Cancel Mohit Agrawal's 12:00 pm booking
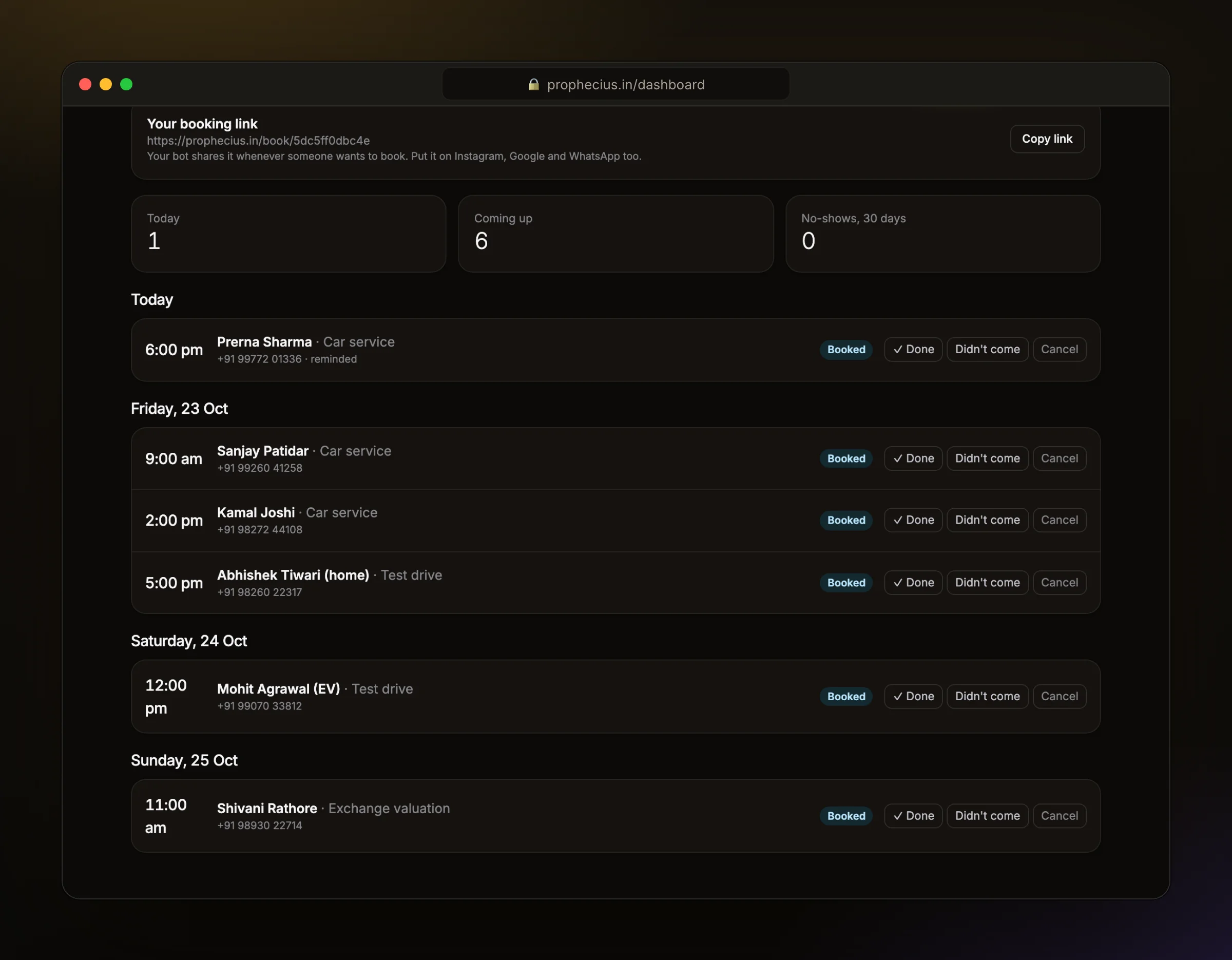This screenshot has width=1232, height=960. (x=1060, y=697)
